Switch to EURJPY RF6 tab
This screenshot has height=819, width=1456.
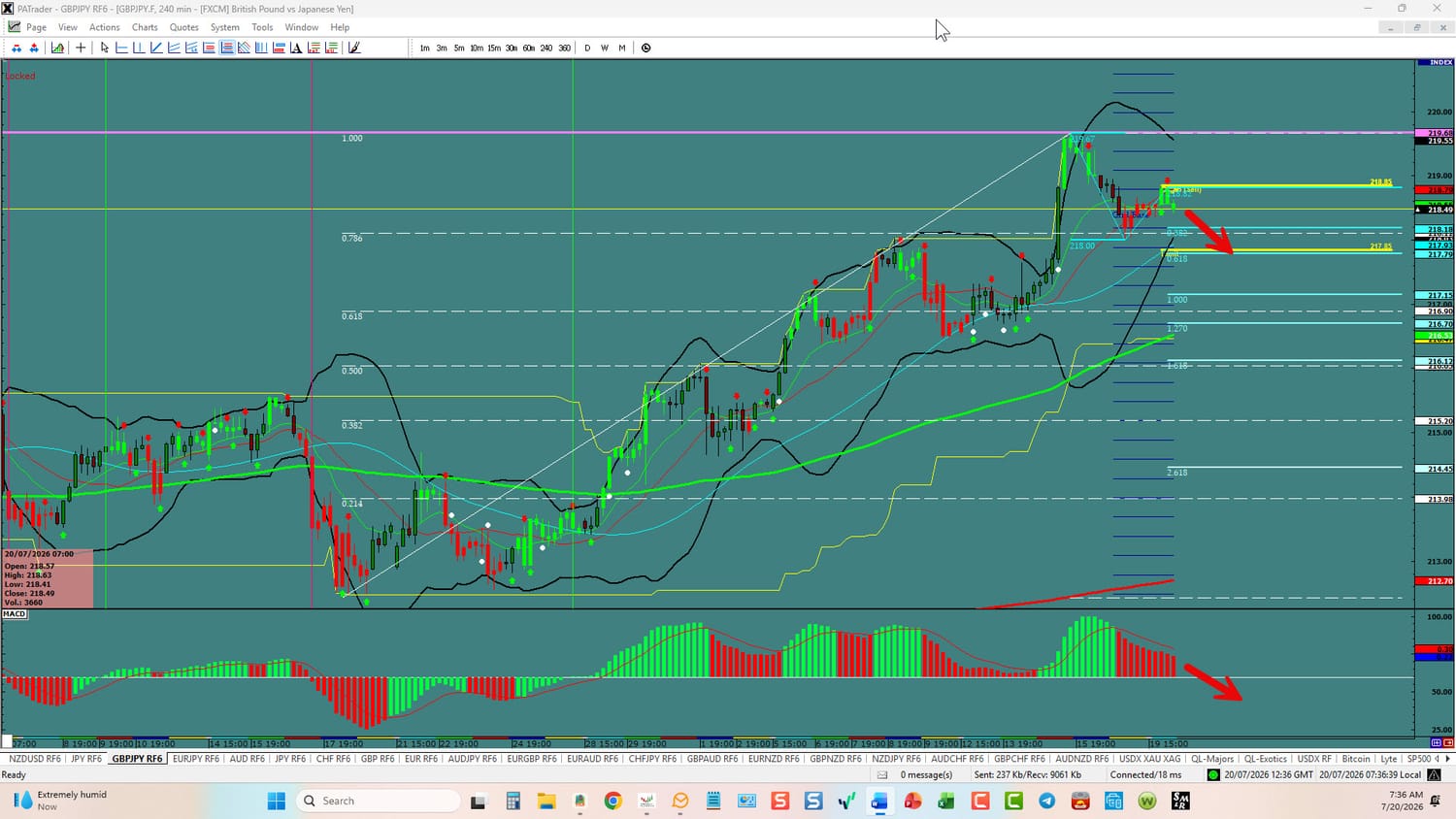[196, 759]
